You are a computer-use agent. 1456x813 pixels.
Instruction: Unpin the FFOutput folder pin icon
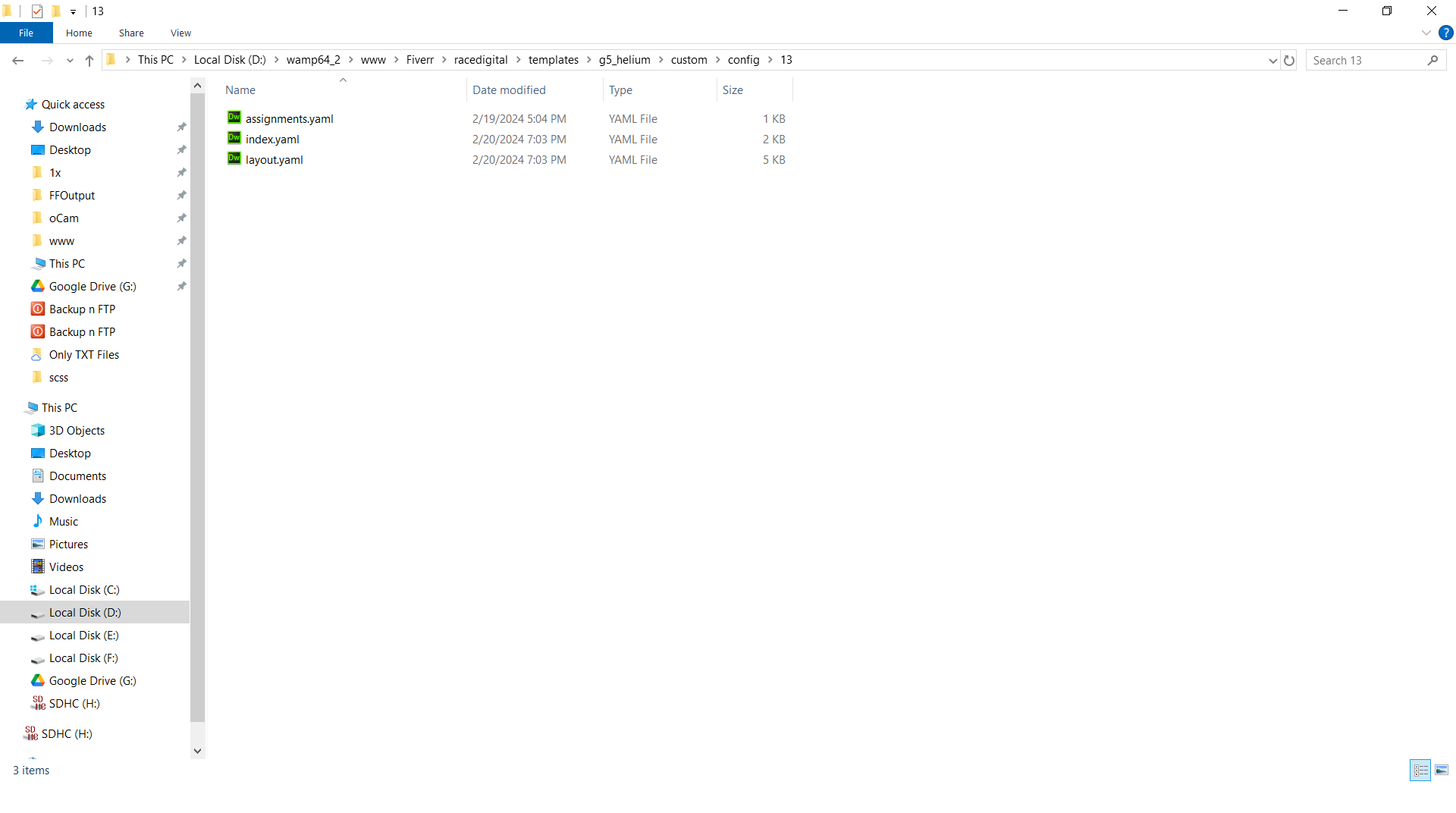[181, 195]
